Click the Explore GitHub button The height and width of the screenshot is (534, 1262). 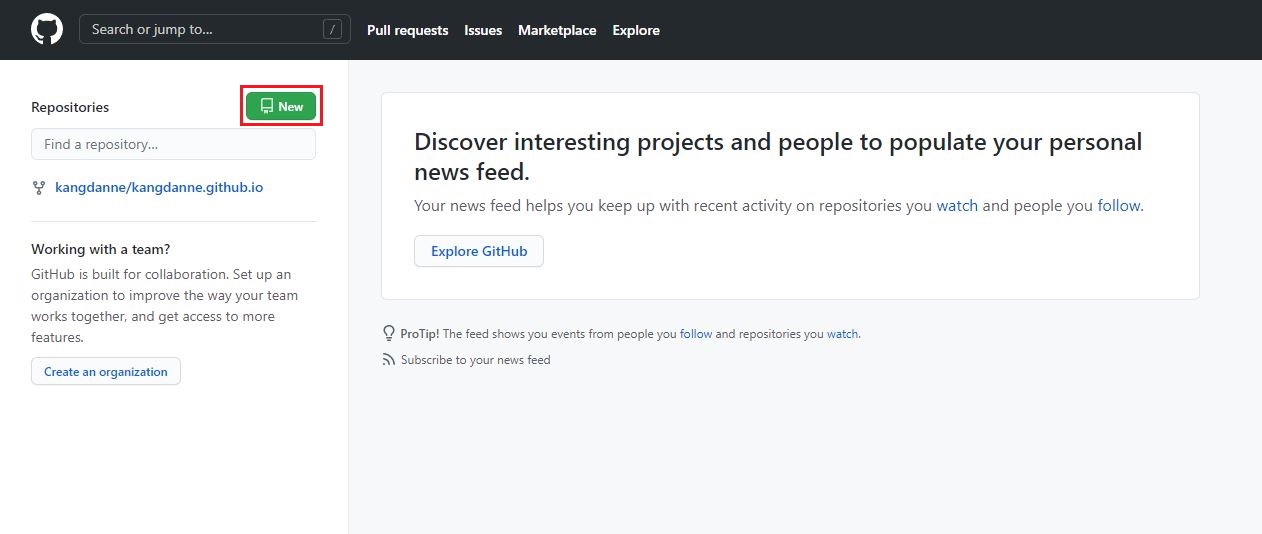pyautogui.click(x=479, y=251)
